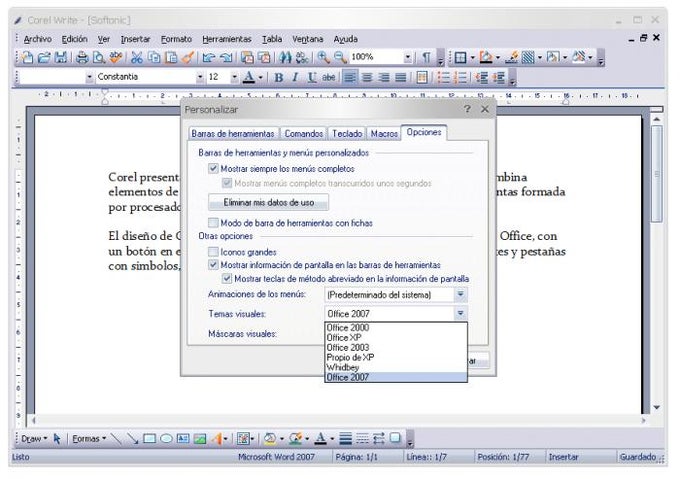
Task: Open the font size 12 dropdown
Action: point(234,77)
